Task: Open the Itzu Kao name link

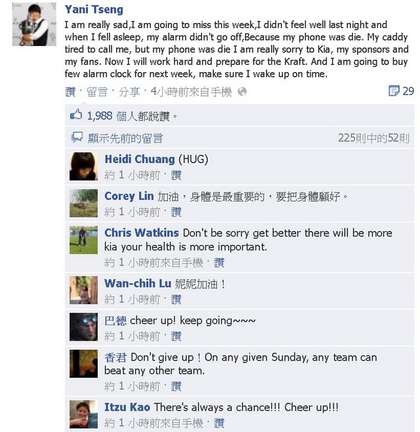Action: pyautogui.click(x=127, y=407)
